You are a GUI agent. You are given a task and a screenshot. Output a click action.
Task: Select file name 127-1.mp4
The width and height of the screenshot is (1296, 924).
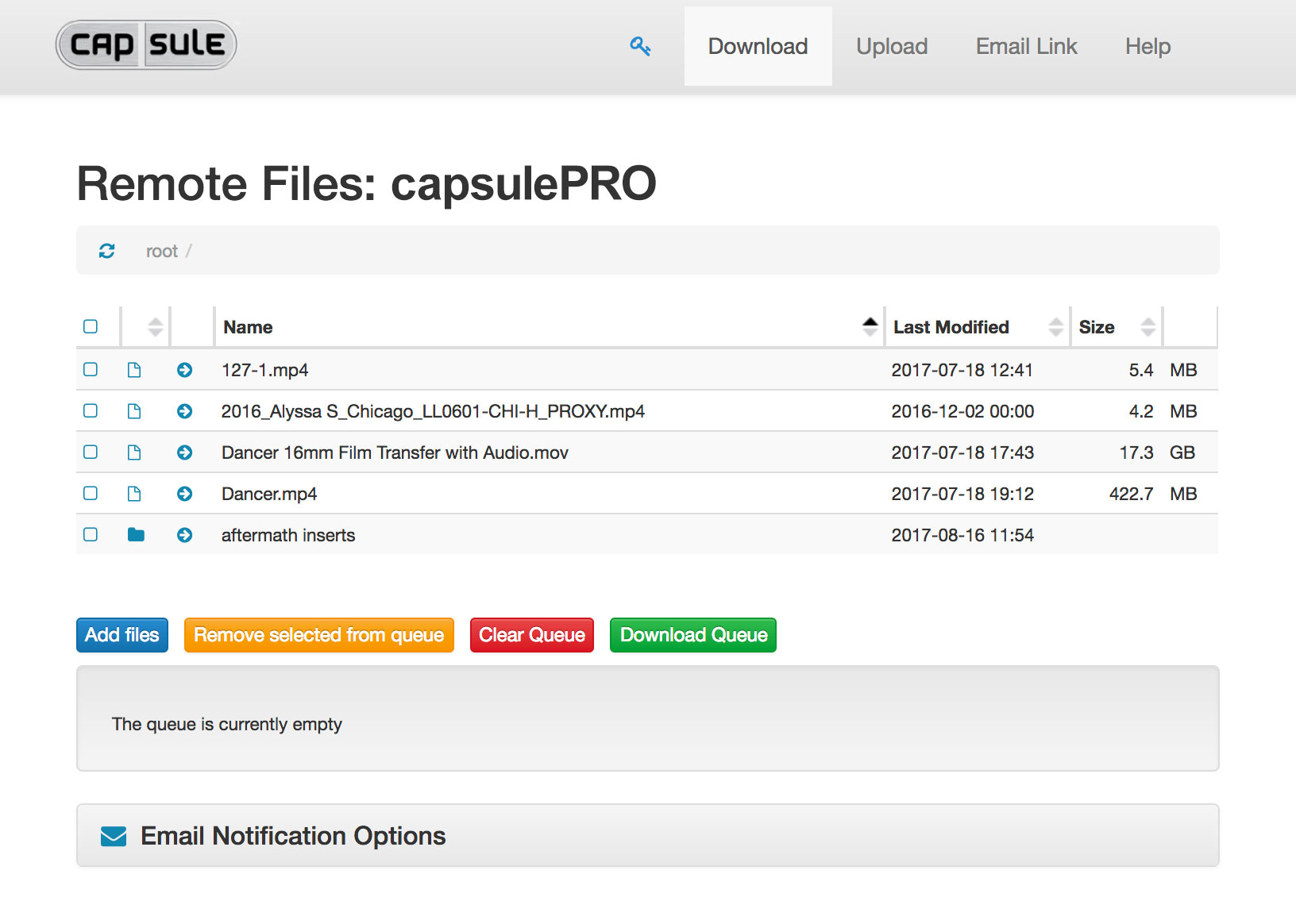click(x=265, y=370)
